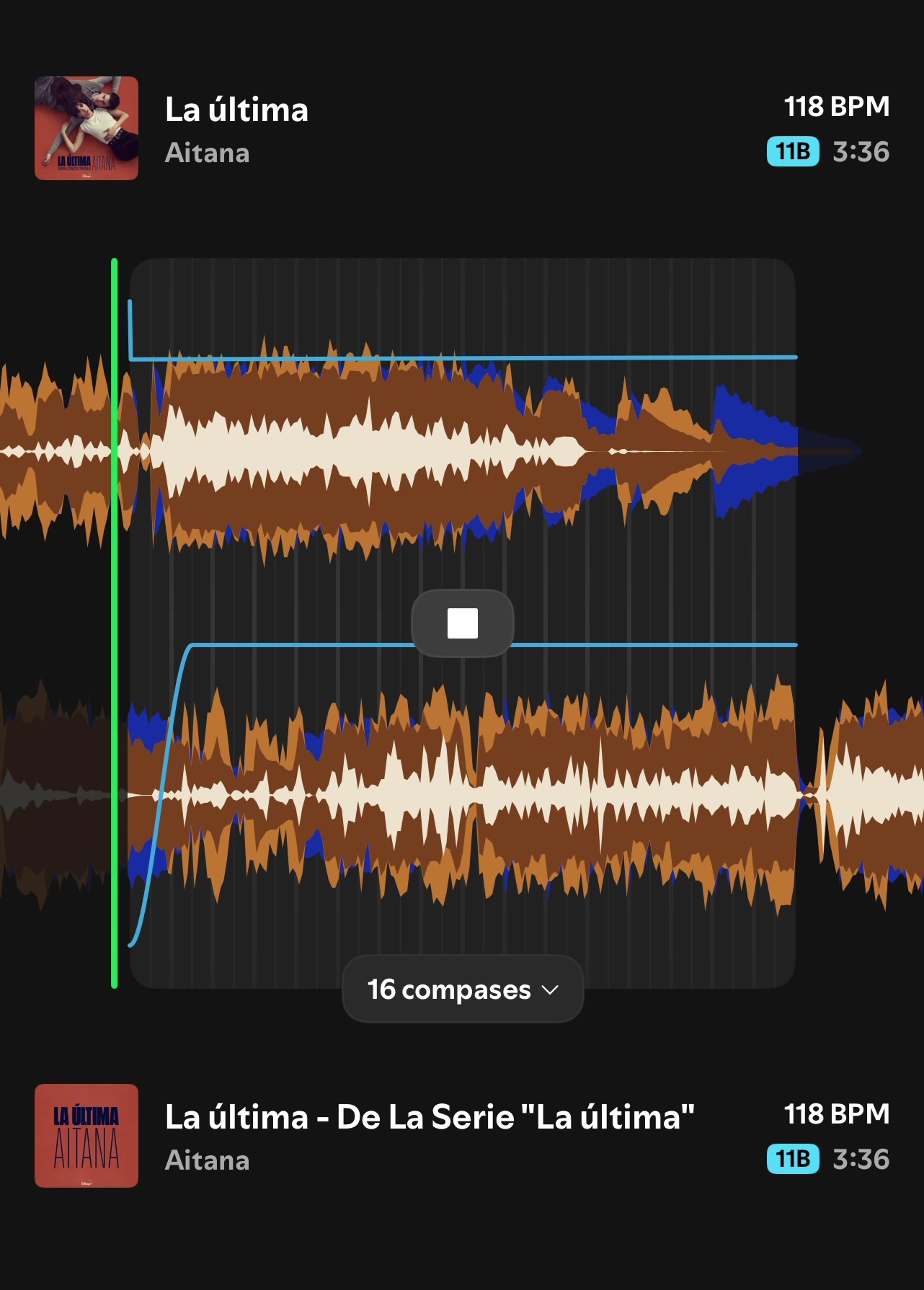
Task: Select the top track title La última
Action: click(236, 110)
